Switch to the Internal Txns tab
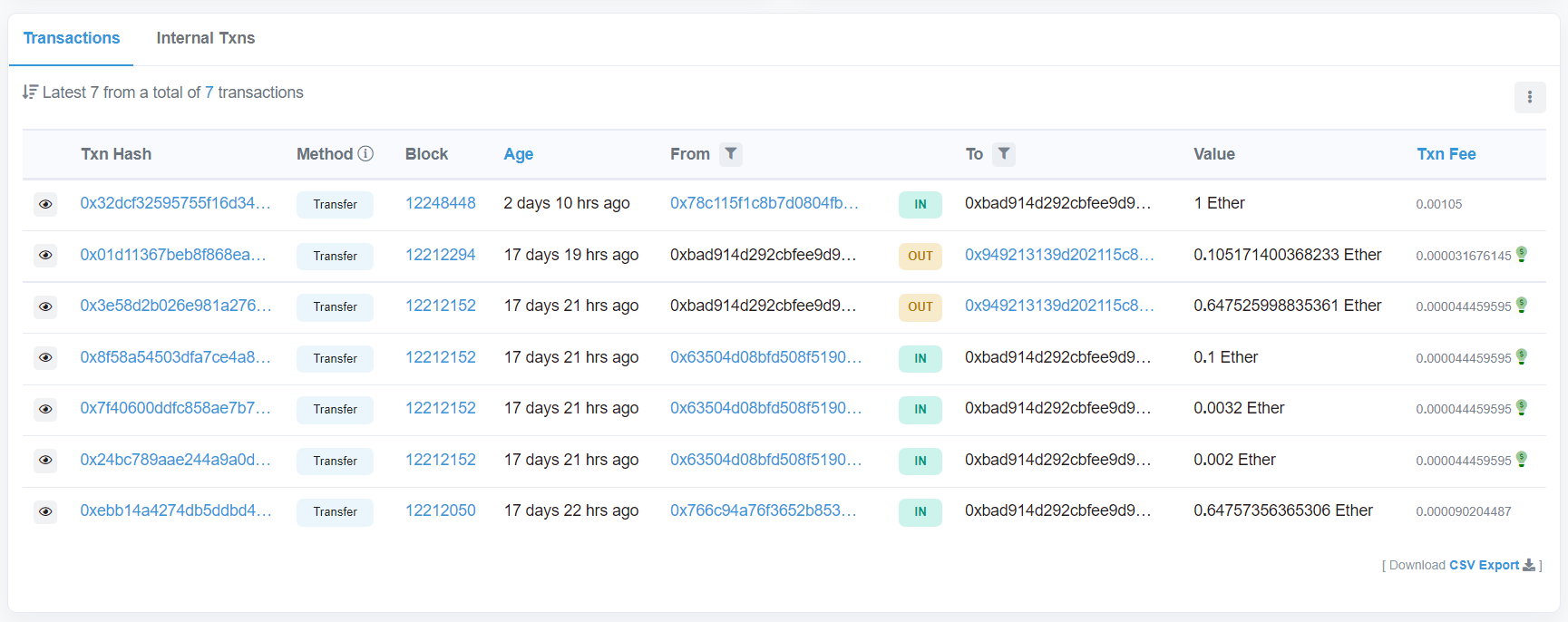 pyautogui.click(x=205, y=38)
